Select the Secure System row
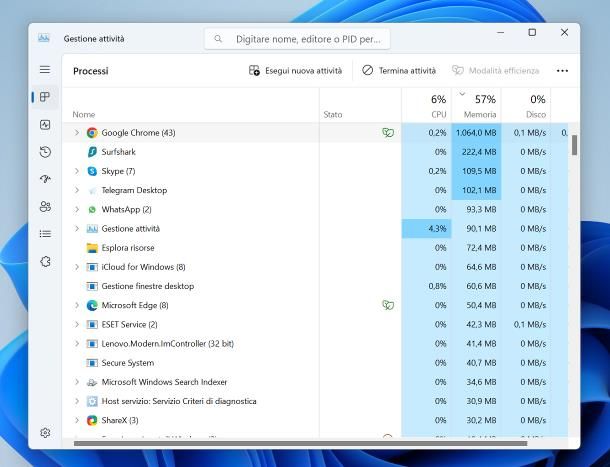 click(x=315, y=363)
